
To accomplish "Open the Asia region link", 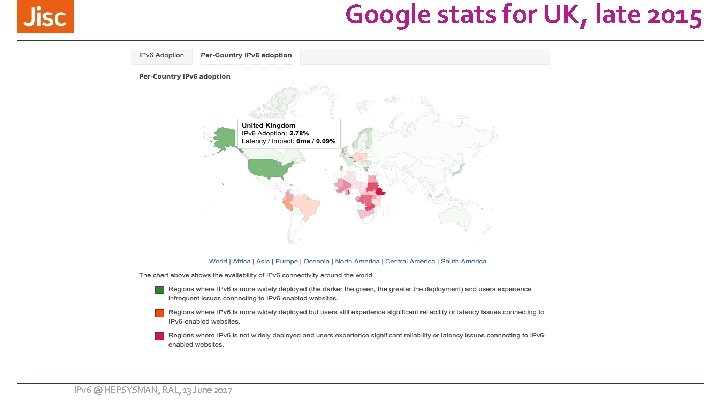I will [x=263, y=261].
